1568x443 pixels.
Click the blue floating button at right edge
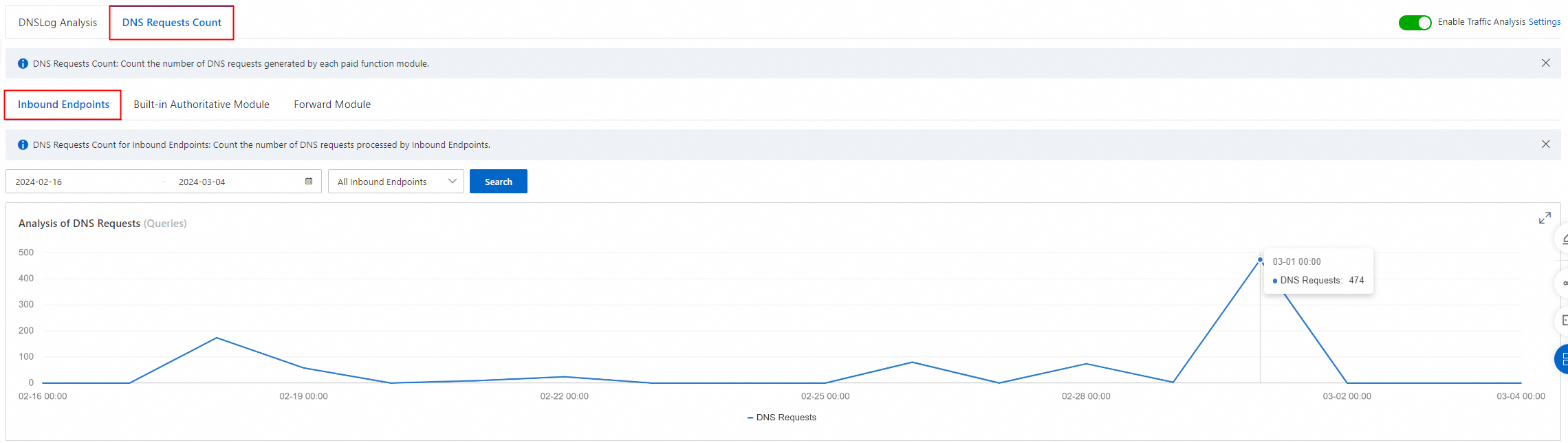tap(1562, 359)
